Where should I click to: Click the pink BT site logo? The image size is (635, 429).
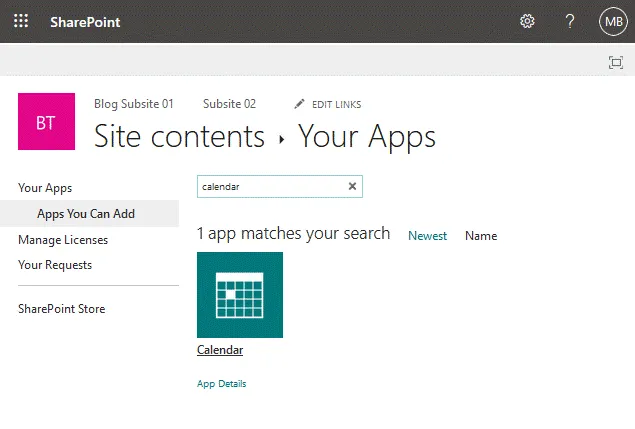(x=46, y=121)
